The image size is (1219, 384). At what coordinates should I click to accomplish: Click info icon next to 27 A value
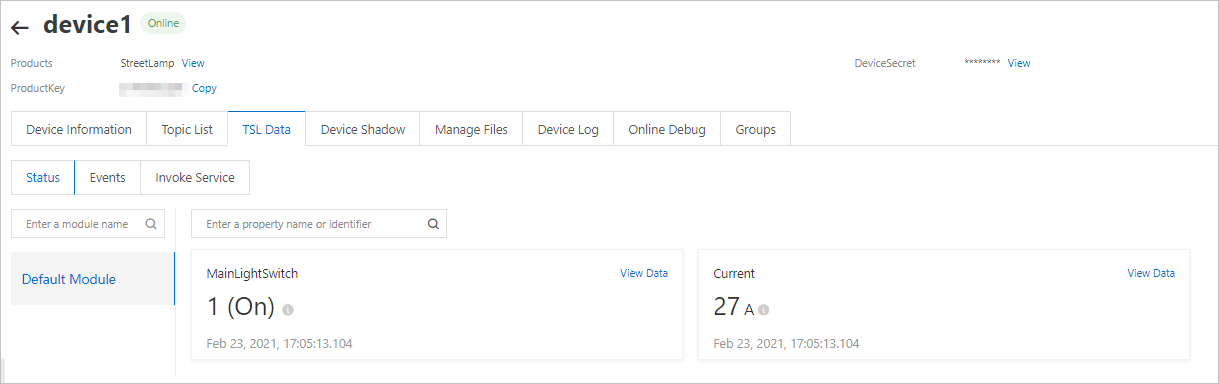(x=763, y=310)
